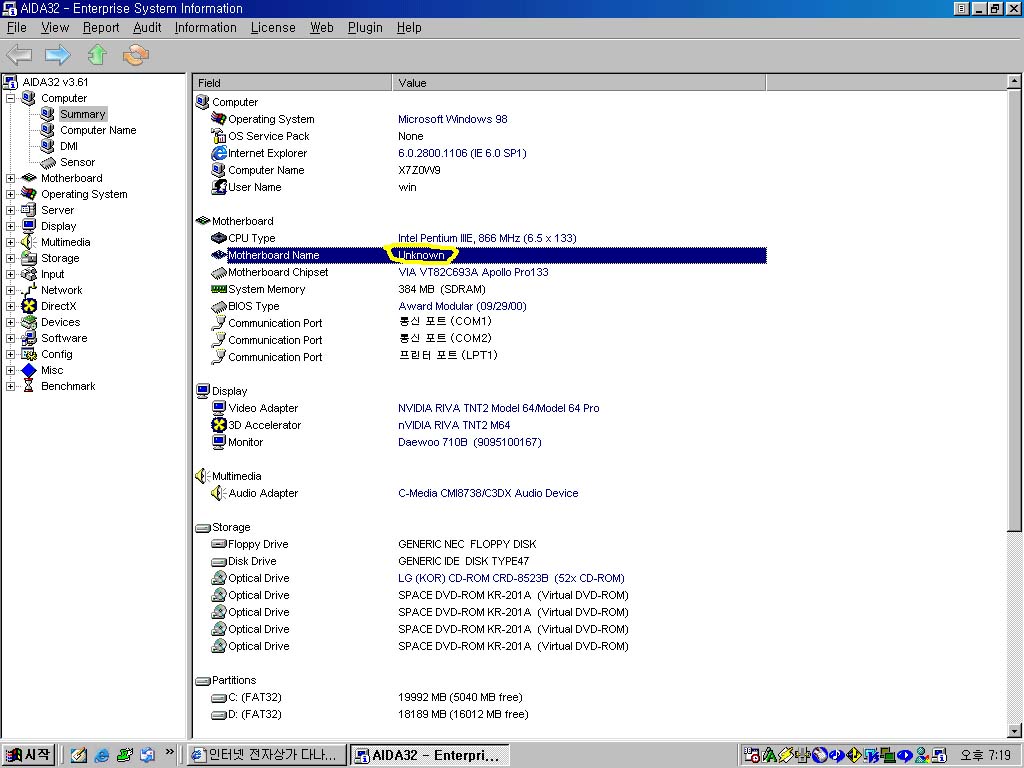Expand the Software tree node
The image size is (1024, 768).
[x=10, y=338]
